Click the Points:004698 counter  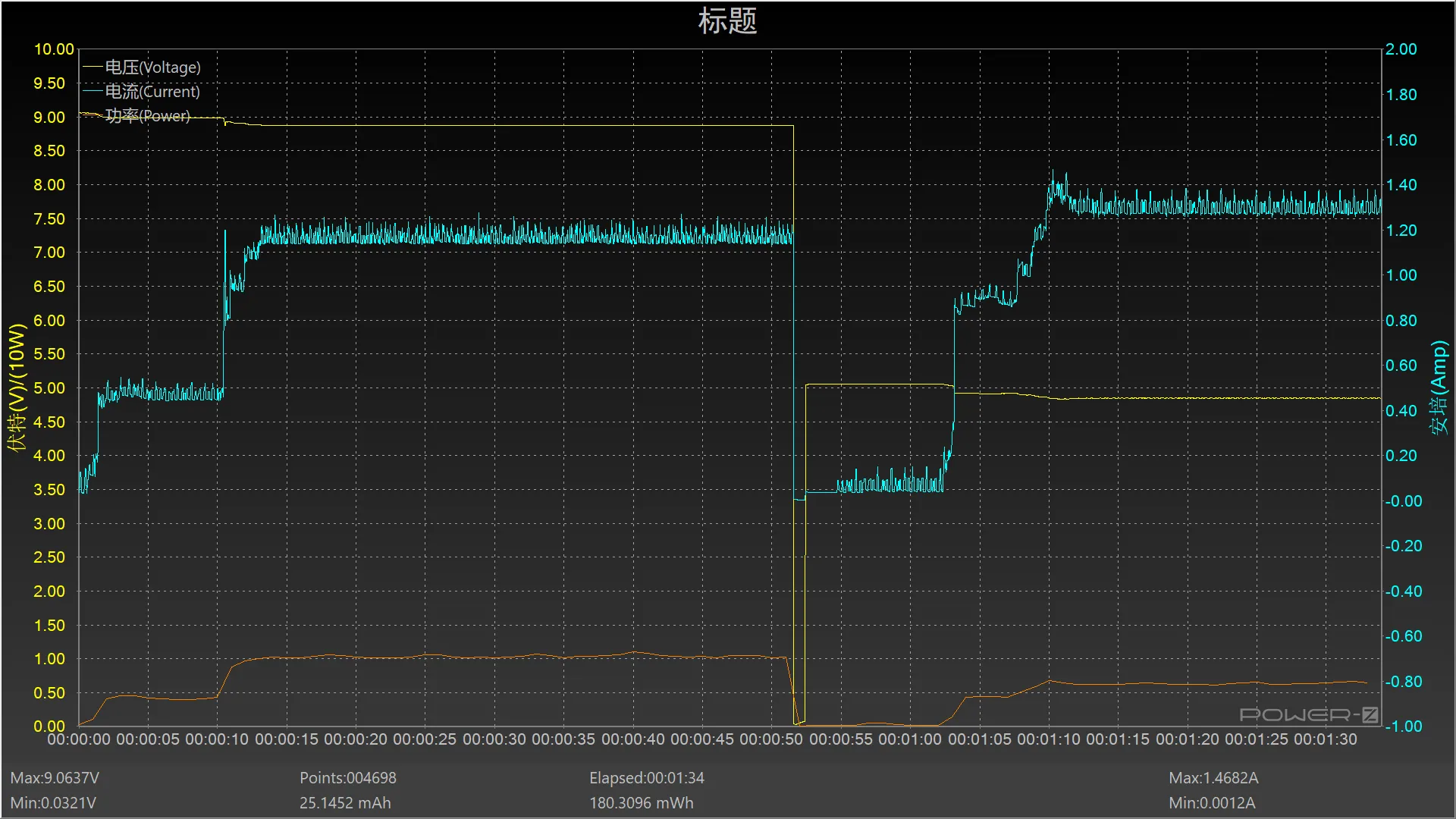pyautogui.click(x=347, y=778)
